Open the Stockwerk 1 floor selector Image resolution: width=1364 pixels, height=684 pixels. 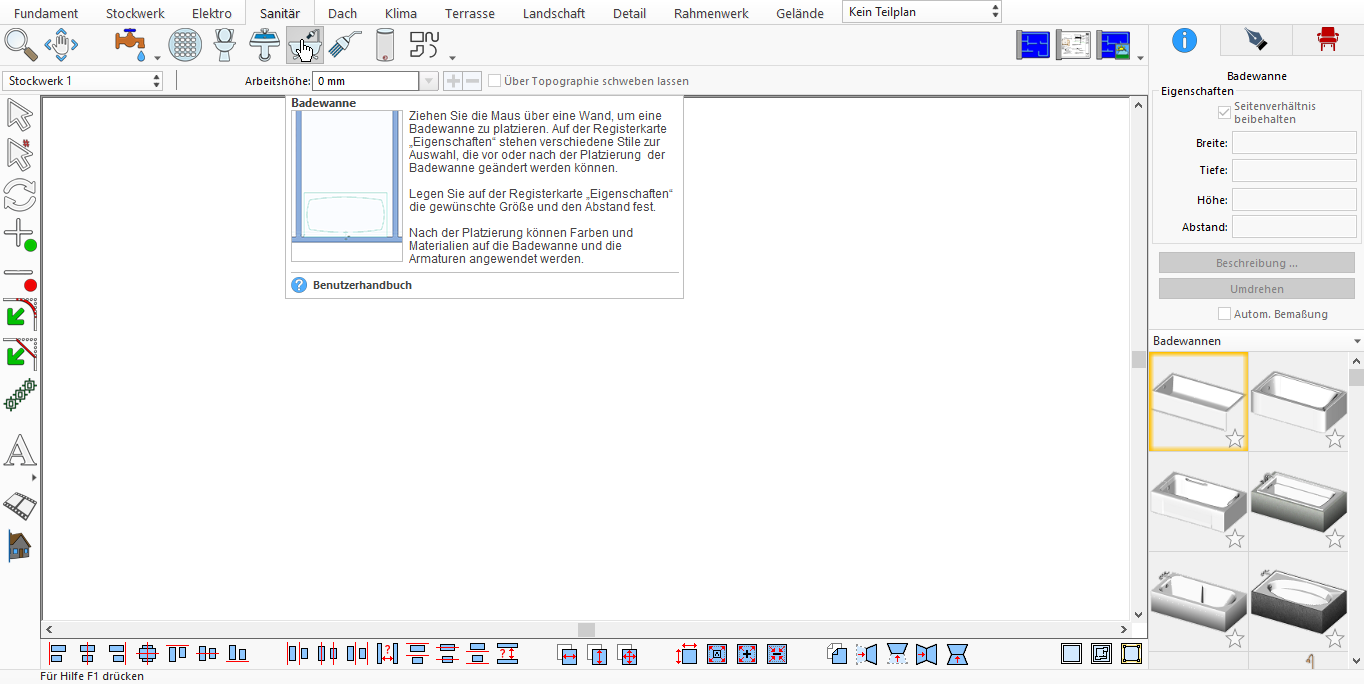pos(83,81)
